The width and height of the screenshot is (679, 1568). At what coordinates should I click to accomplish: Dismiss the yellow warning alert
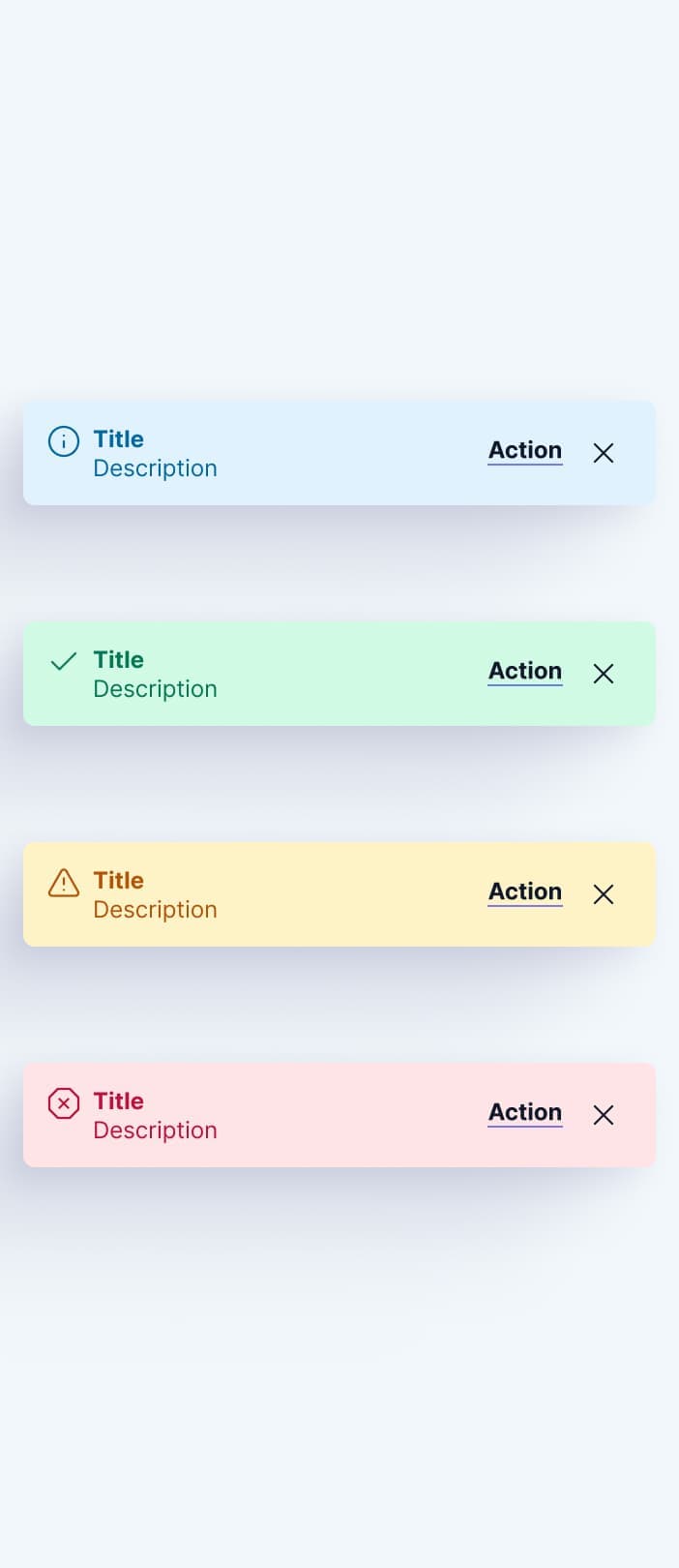tap(604, 894)
